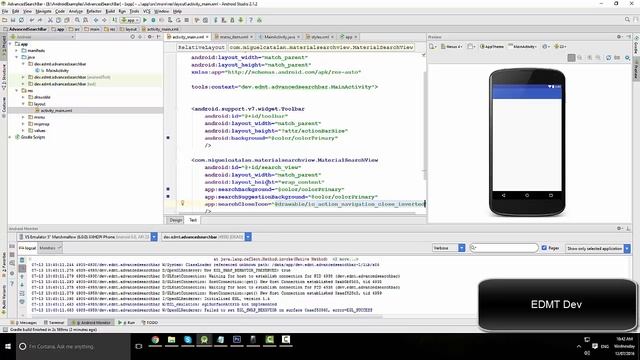
Task: Open the File menu
Action: click(x=5, y=11)
